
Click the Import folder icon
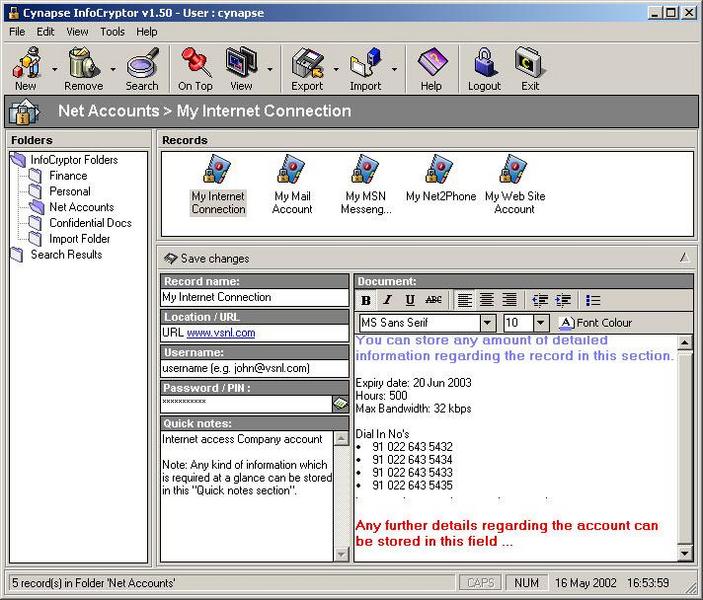tap(365, 63)
